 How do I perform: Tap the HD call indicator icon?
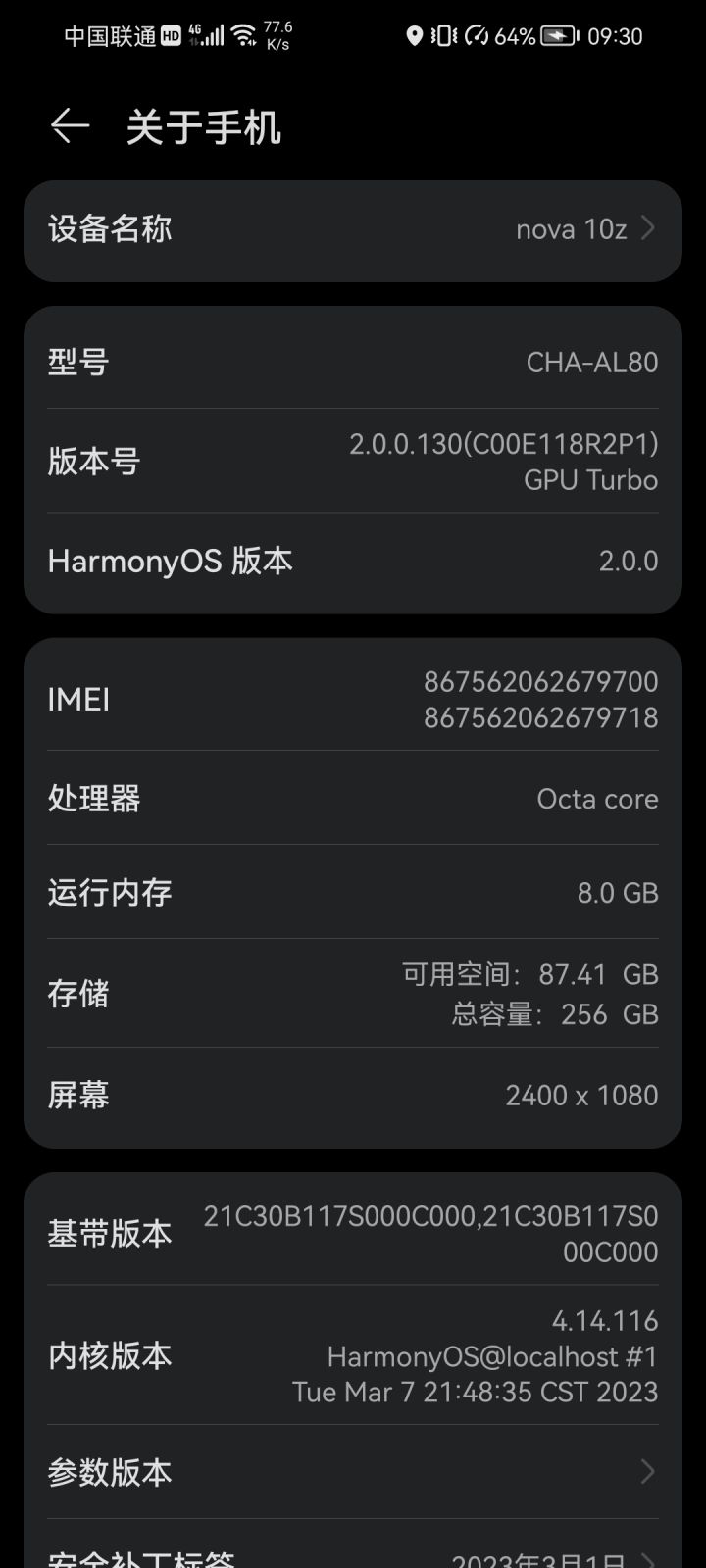[x=172, y=36]
